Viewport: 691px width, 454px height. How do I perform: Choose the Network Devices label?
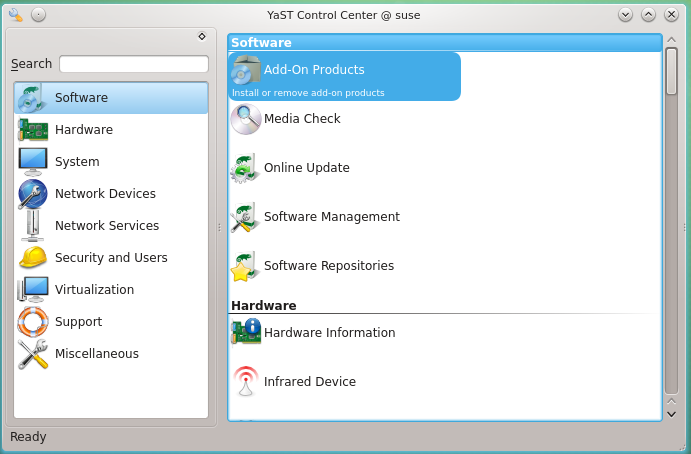pyautogui.click(x=105, y=194)
